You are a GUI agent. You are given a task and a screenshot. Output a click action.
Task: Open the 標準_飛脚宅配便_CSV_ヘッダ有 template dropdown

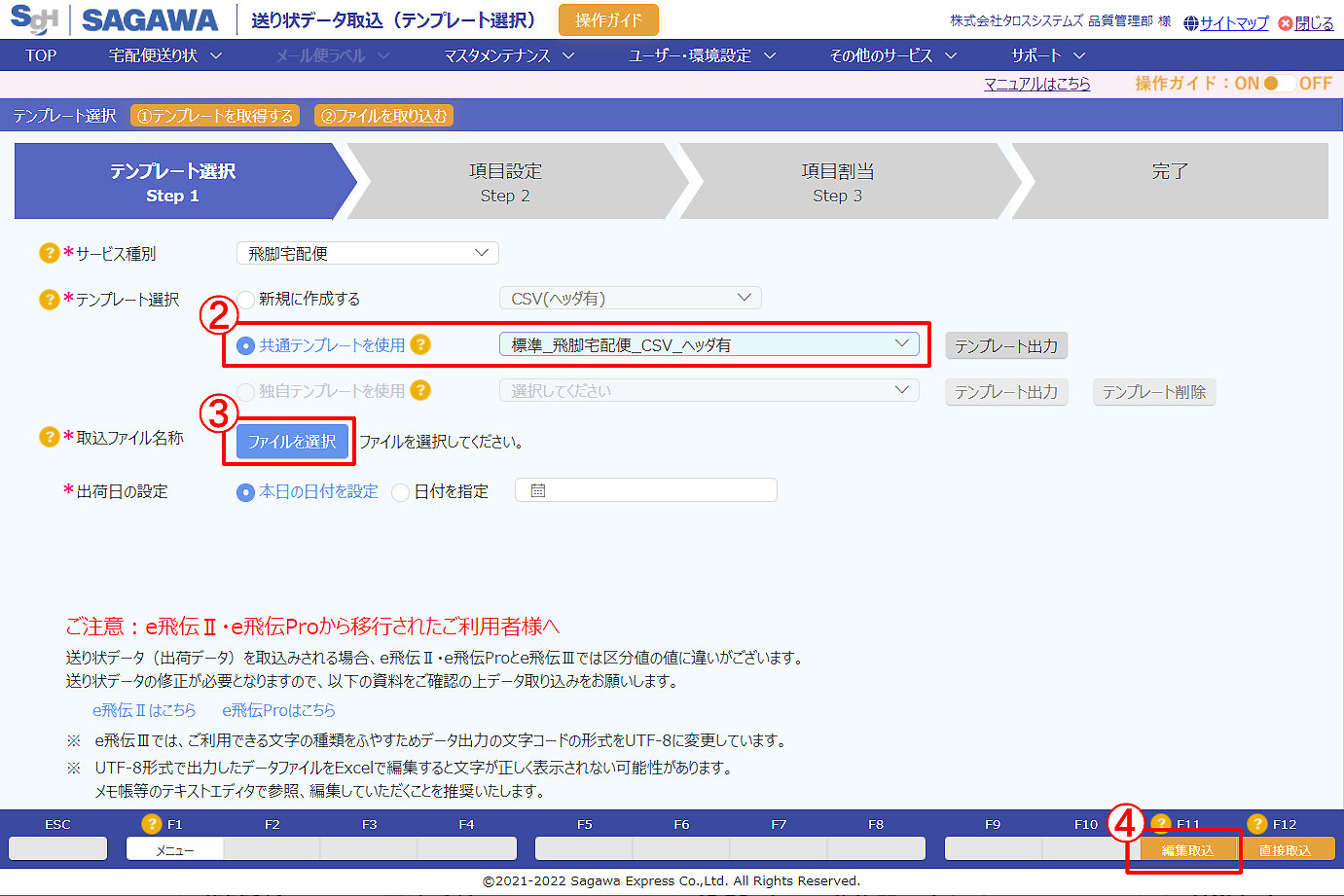click(x=708, y=344)
